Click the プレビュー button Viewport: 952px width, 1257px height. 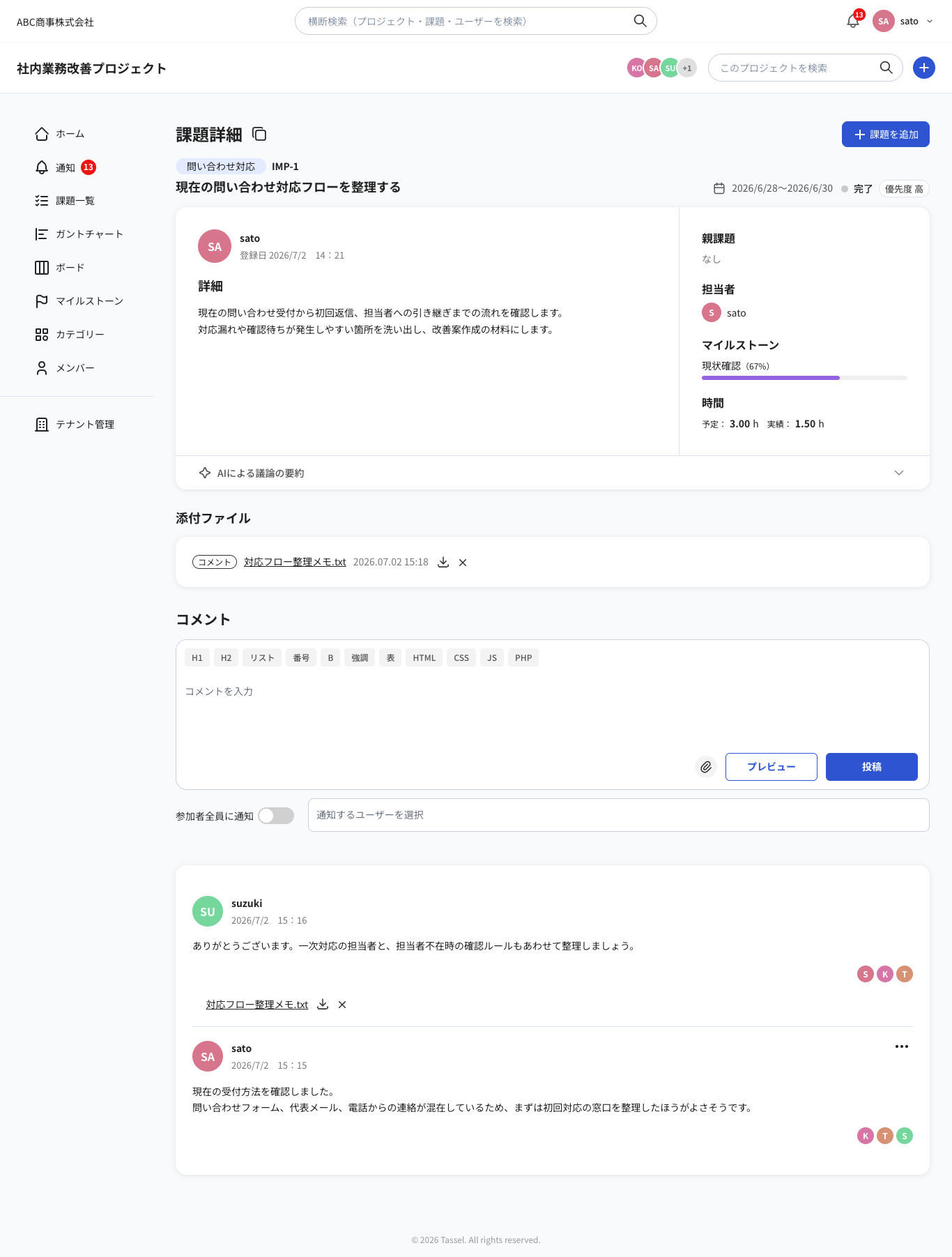tap(771, 767)
